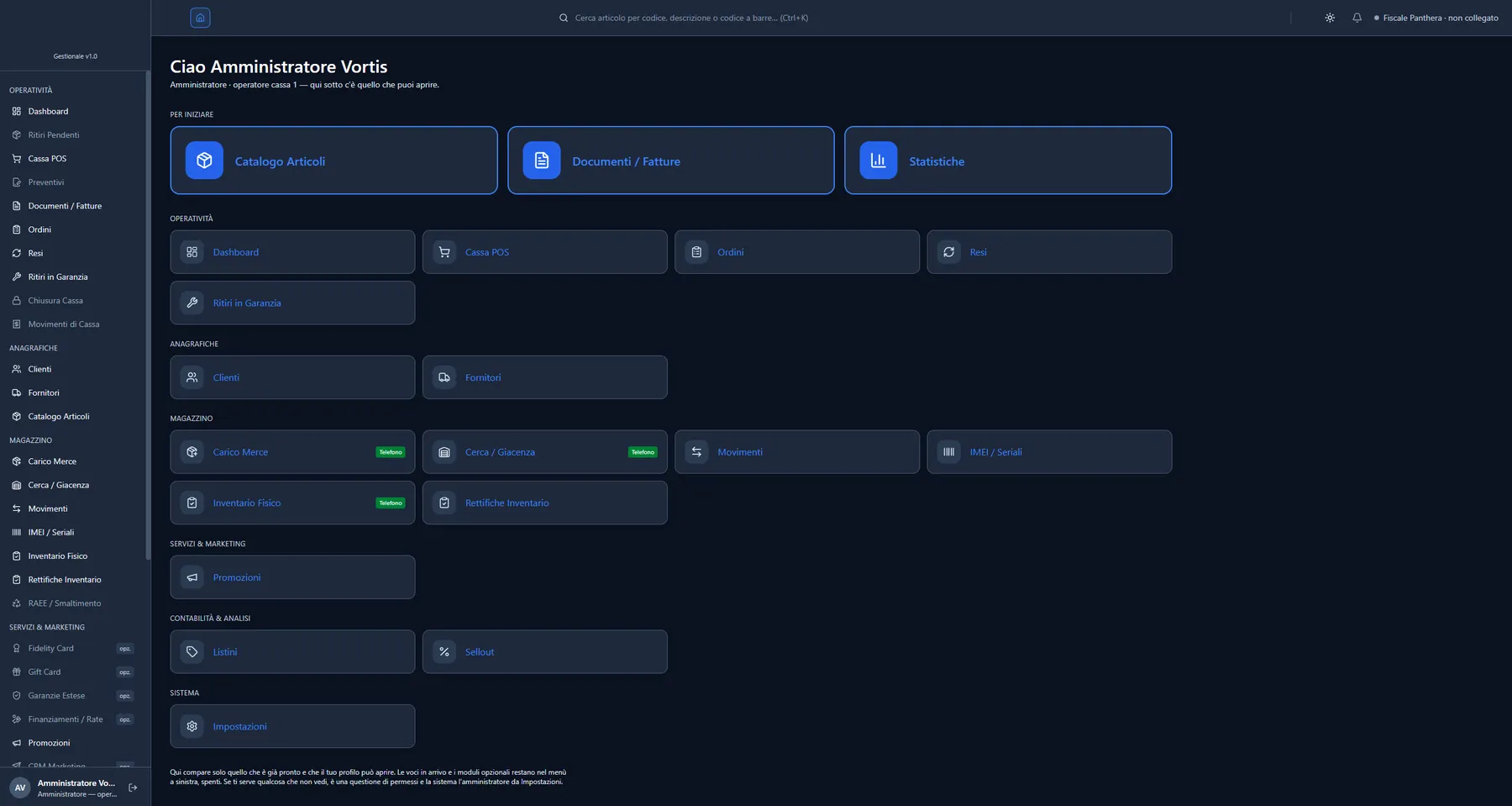Go to Catalogo Articoli in the sidebar
This screenshot has height=806, width=1512.
pyautogui.click(x=73, y=416)
